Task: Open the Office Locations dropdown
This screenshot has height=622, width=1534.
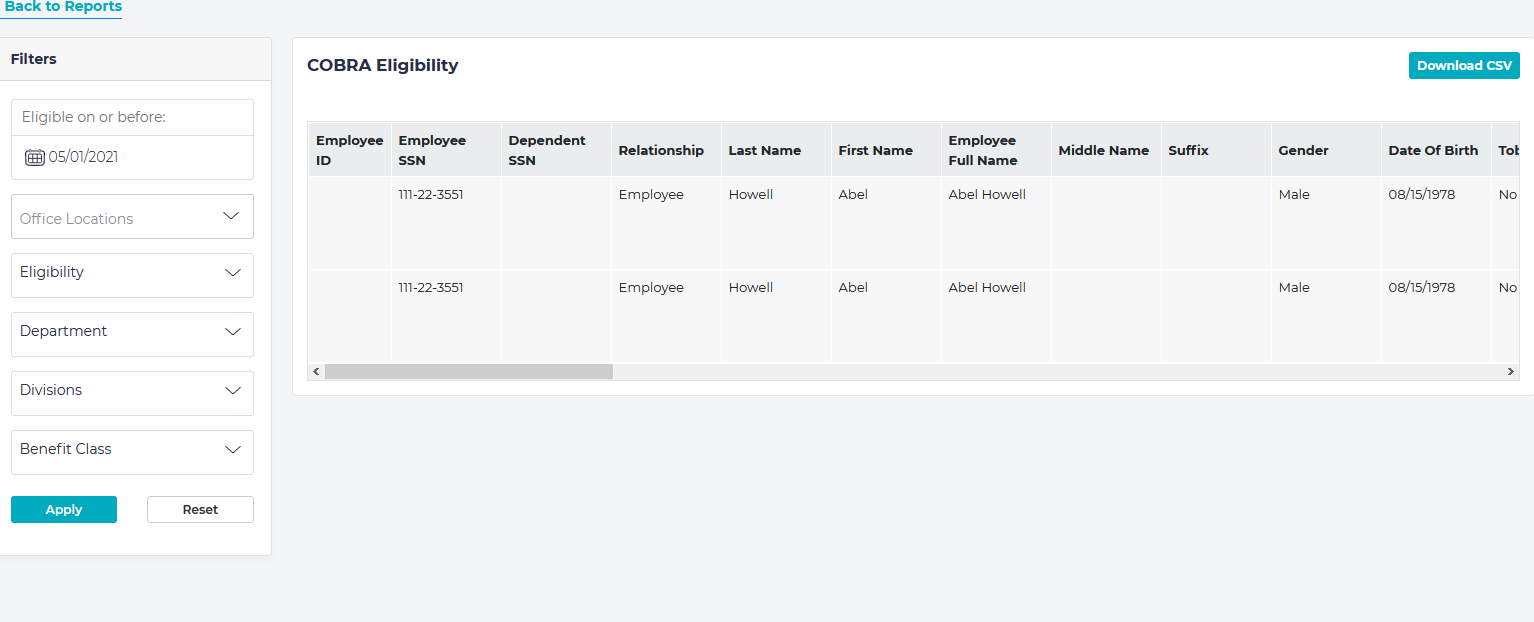Action: (132, 217)
